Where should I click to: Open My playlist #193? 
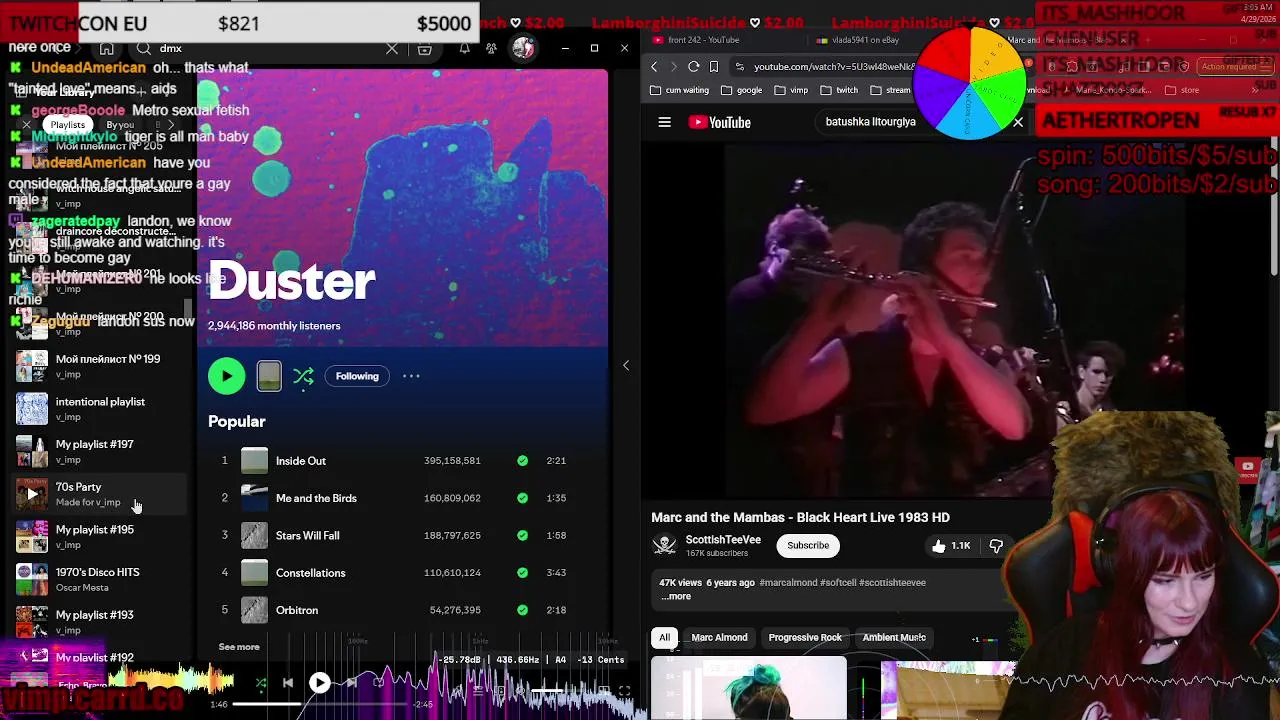click(100, 622)
